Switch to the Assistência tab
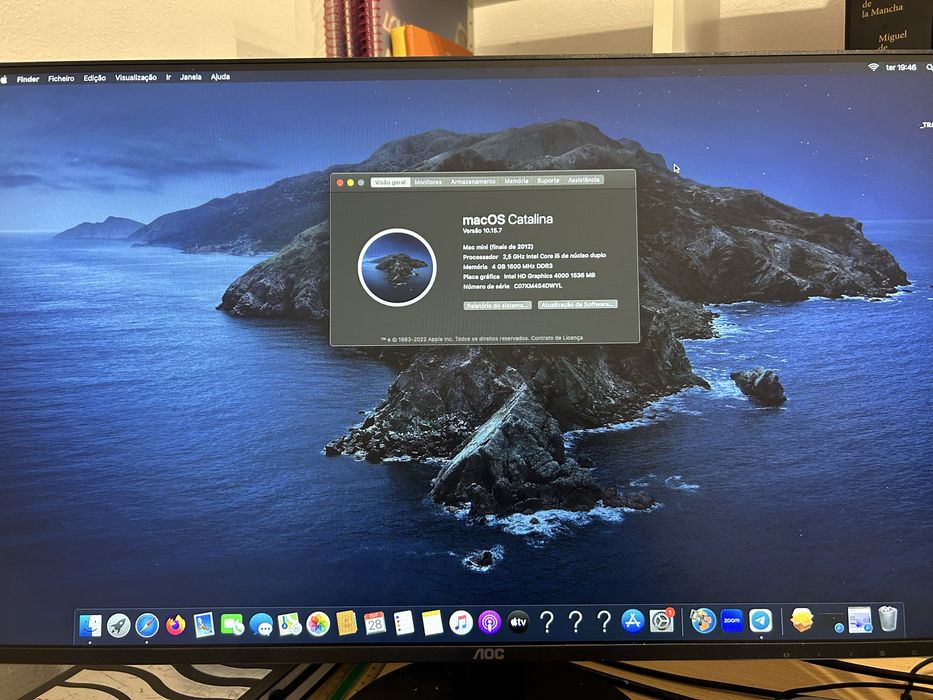933x700 pixels. [x=583, y=180]
